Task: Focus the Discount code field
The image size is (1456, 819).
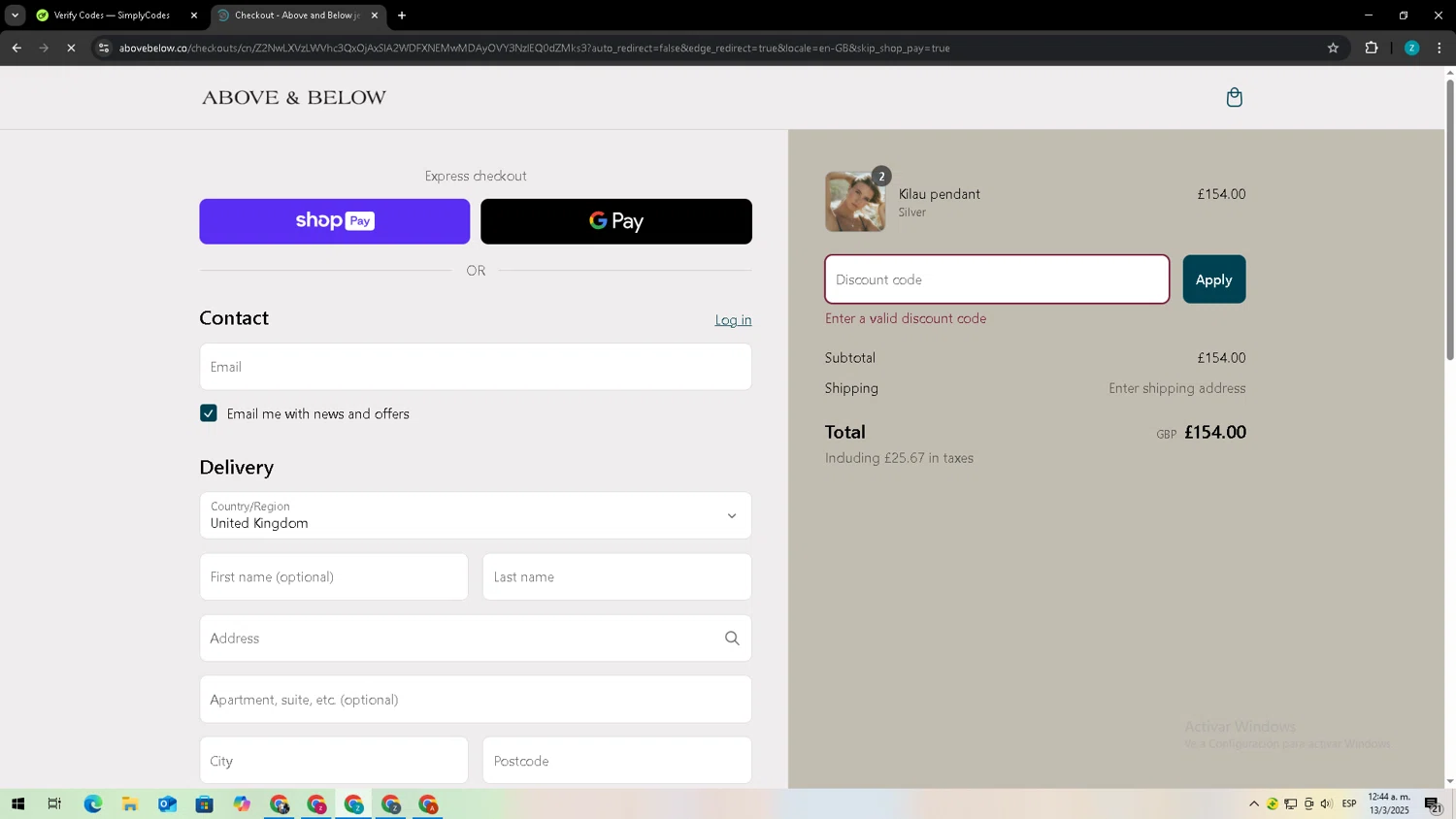Action: click(997, 279)
